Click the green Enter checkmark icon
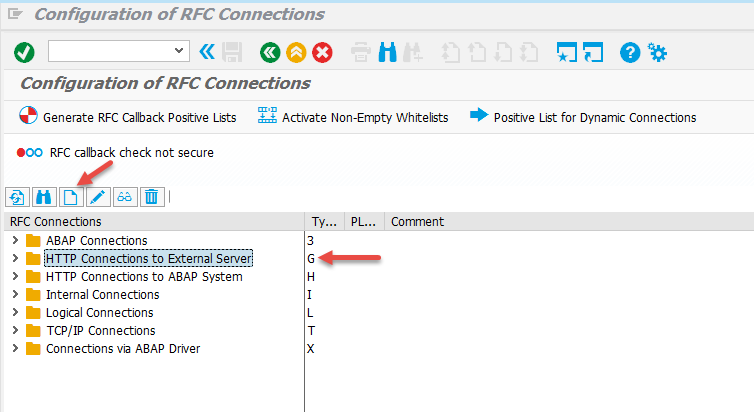754x412 pixels. tap(24, 52)
